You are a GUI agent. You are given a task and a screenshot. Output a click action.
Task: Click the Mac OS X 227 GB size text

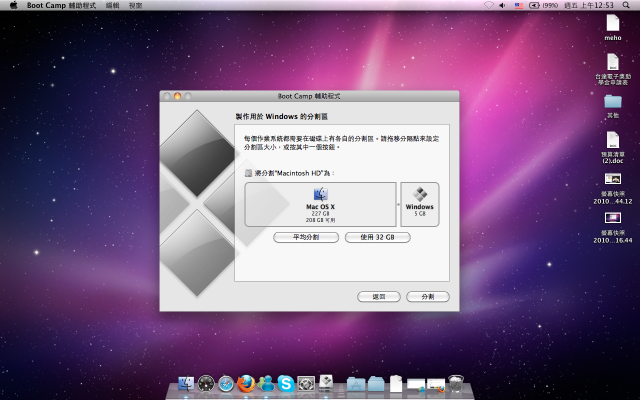click(x=320, y=213)
